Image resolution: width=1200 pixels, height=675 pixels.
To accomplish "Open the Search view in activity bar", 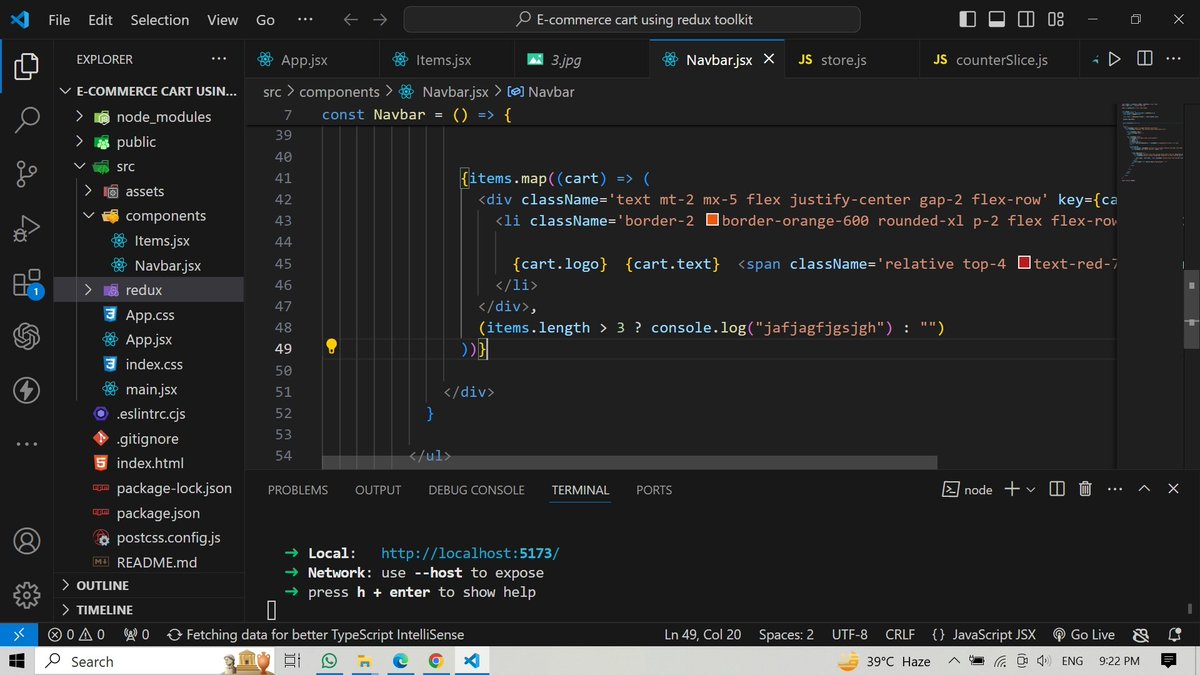I will coord(27,119).
